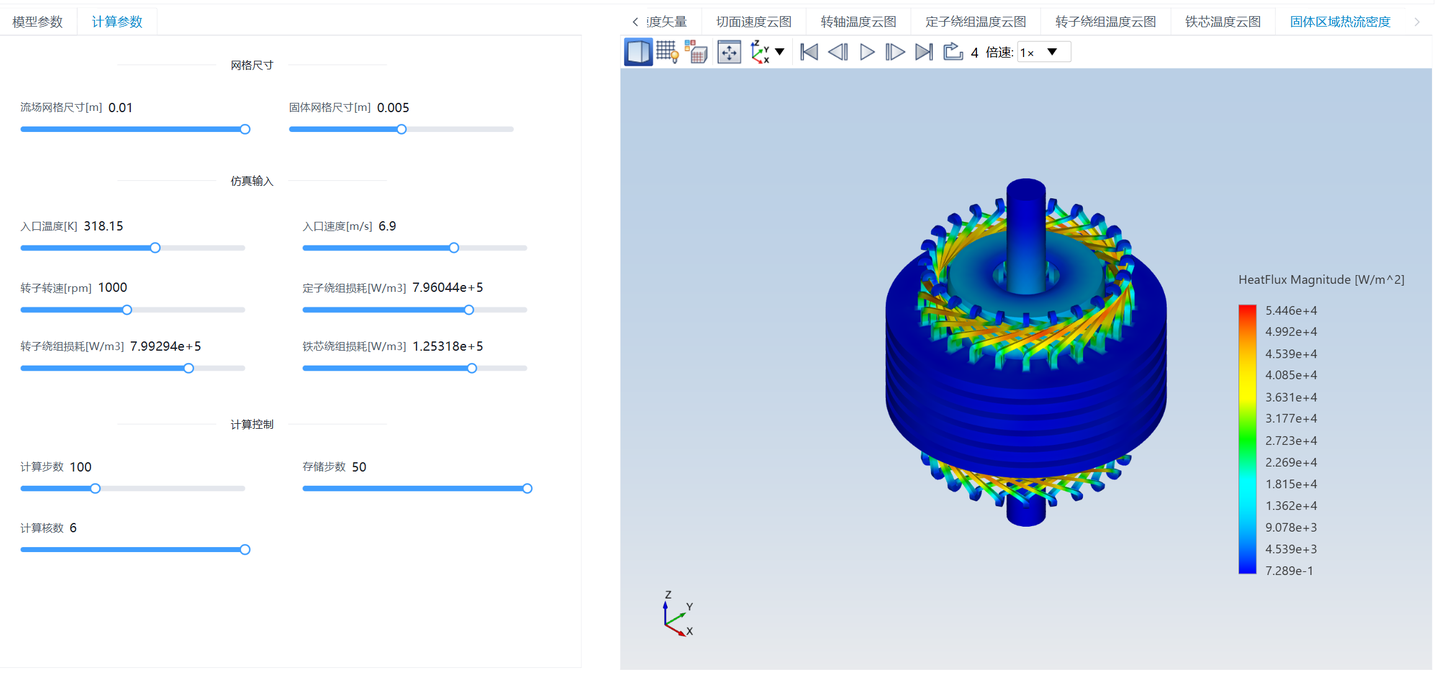Screen dimensions: 1440x676
Task: Click the 入口温度 value 318.15
Action: pos(104,226)
